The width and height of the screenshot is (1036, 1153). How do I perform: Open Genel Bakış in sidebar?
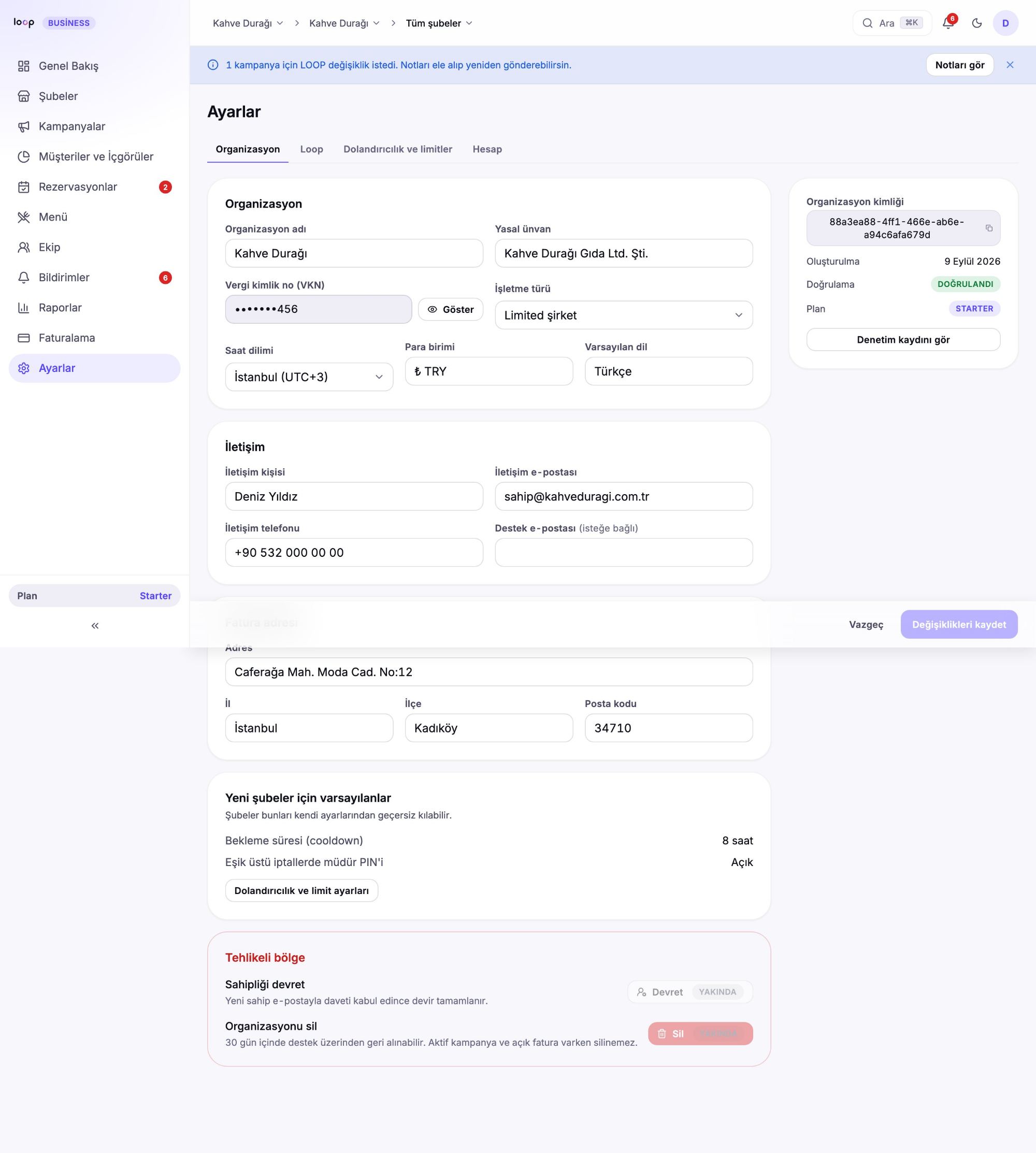click(94, 66)
